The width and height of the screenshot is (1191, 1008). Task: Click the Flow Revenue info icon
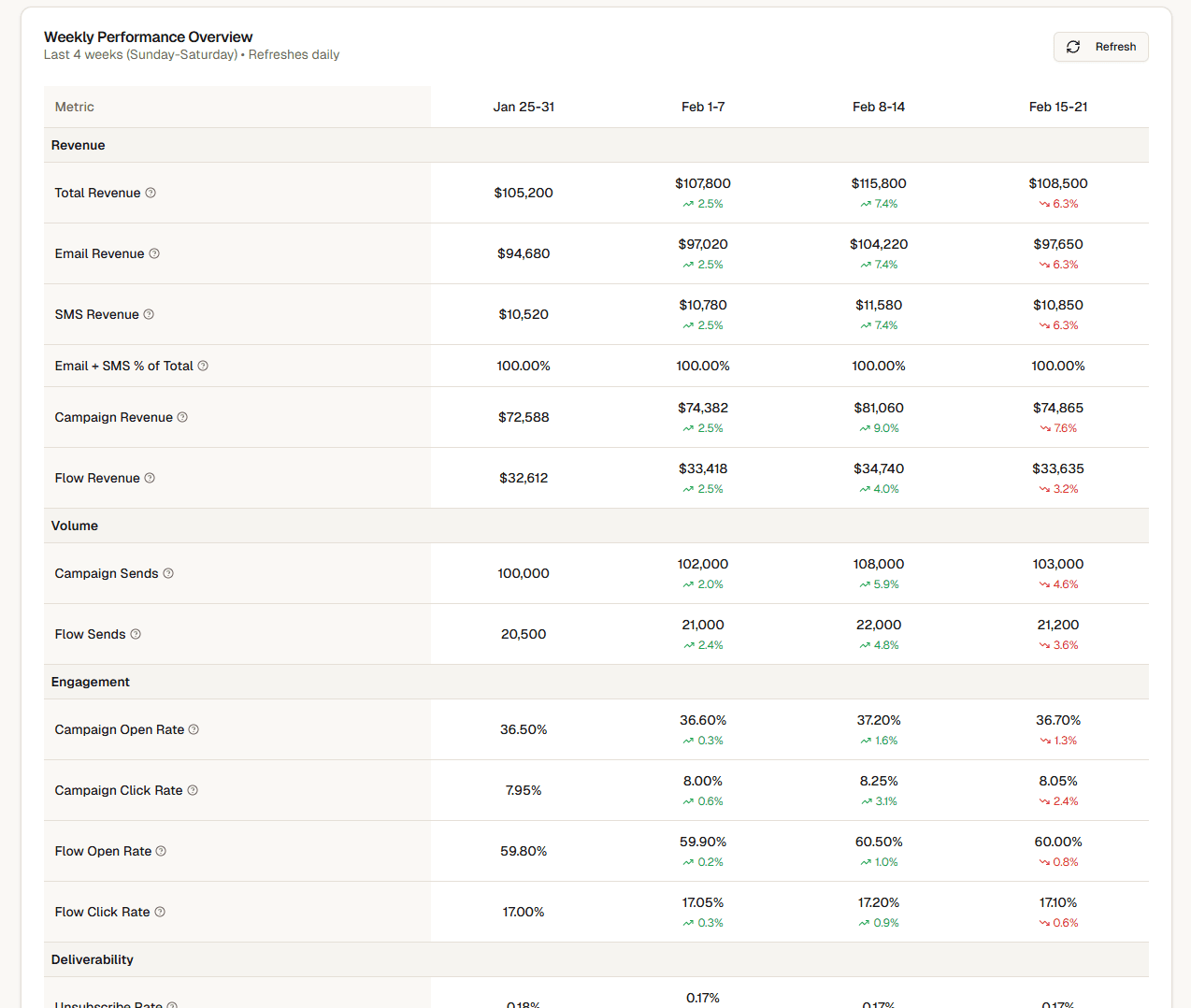tap(150, 478)
